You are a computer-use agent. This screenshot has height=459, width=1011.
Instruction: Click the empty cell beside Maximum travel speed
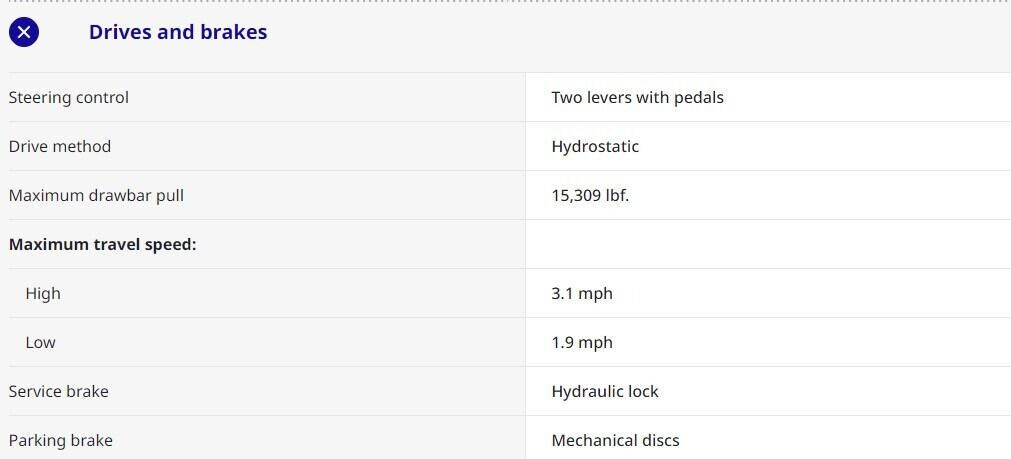tap(767, 245)
